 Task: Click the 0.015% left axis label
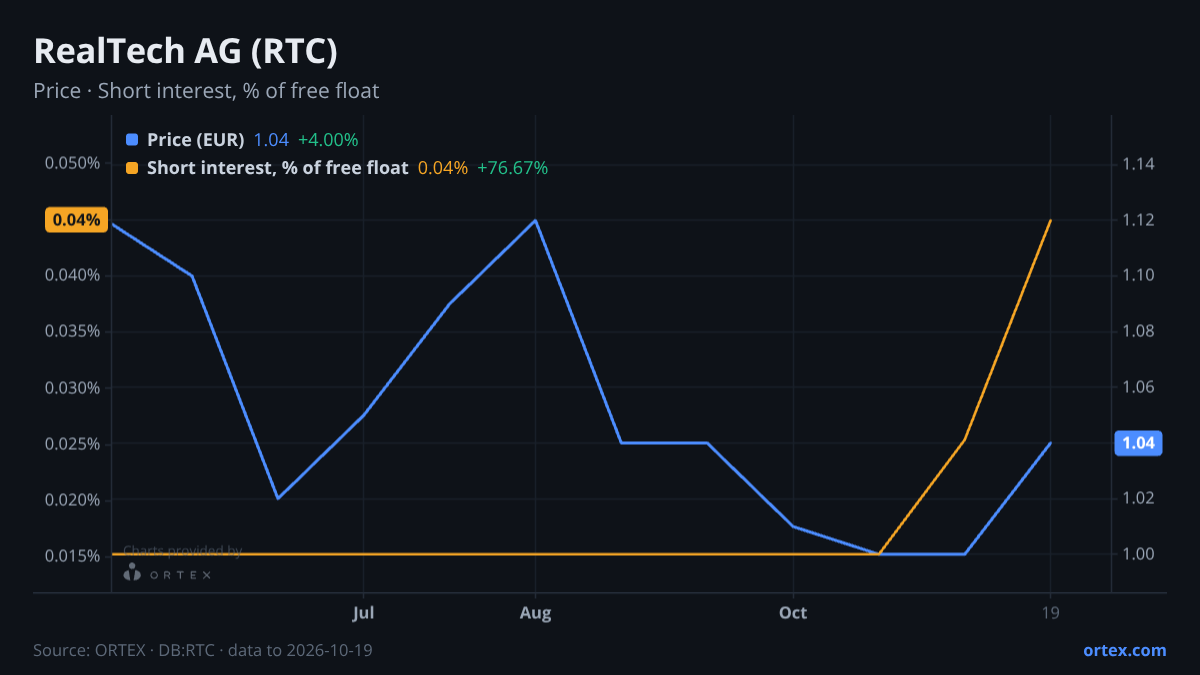(x=72, y=556)
